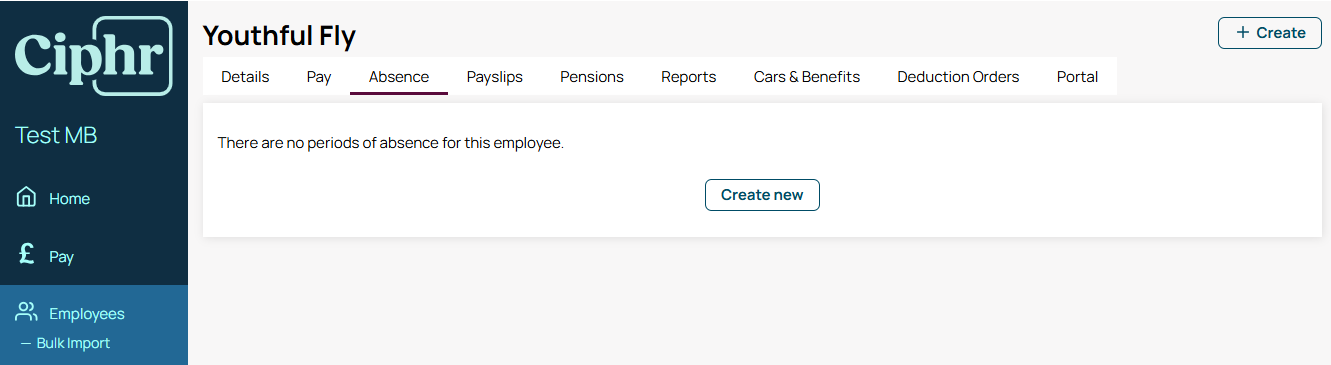View the Reports tab
The height and width of the screenshot is (365, 1331).
[x=689, y=77]
